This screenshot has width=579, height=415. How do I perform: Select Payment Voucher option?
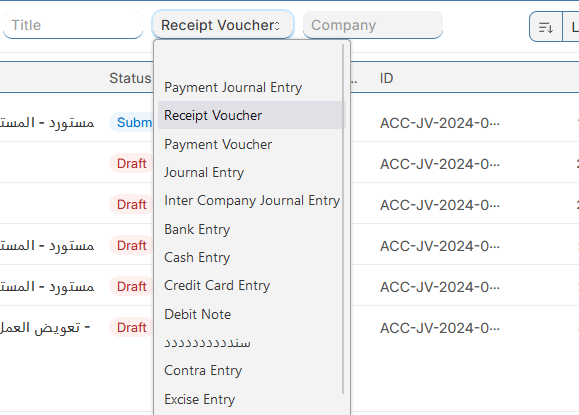(218, 144)
